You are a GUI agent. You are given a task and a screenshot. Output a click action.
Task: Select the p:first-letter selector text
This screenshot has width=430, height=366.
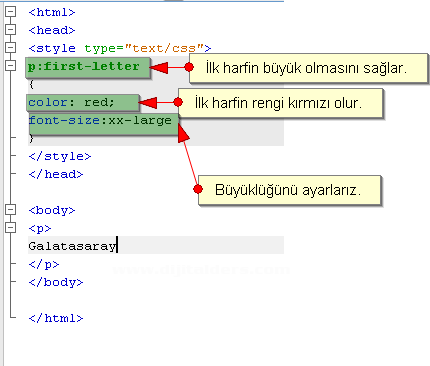84,66
